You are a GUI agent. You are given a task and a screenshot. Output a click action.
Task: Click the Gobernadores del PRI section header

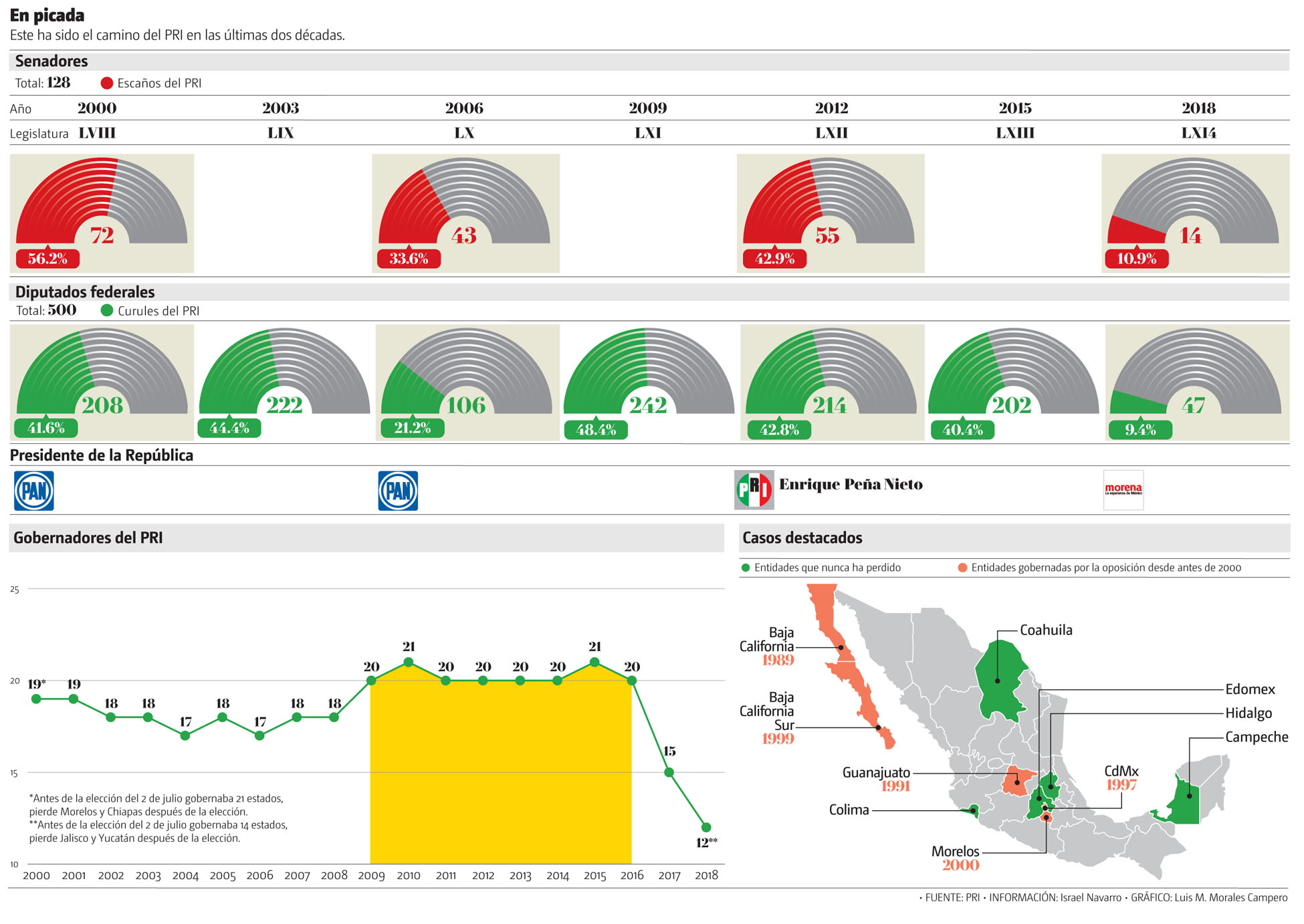tap(88, 538)
